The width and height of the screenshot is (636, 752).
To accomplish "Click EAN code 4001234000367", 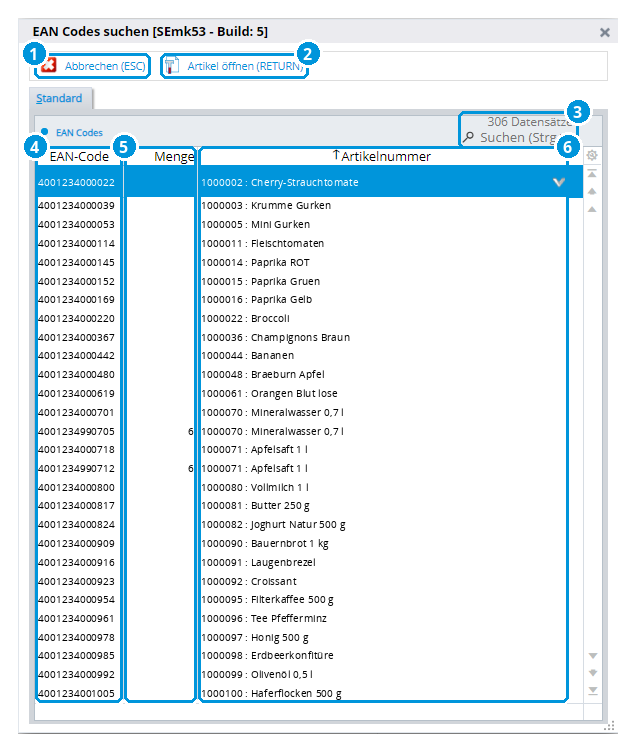I will (x=77, y=337).
